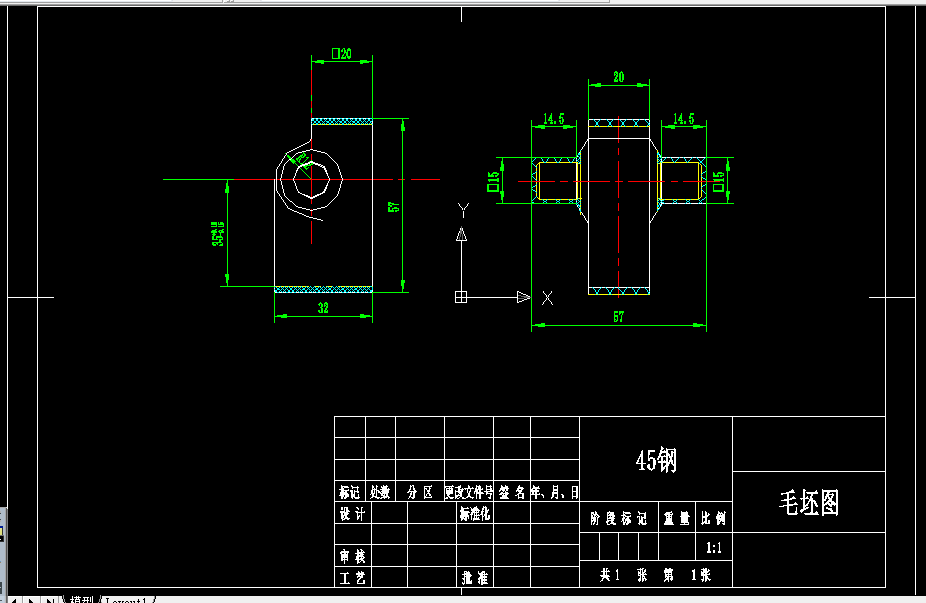926x603 pixels.
Task: Click the 处数 header cell
Action: tap(380, 492)
